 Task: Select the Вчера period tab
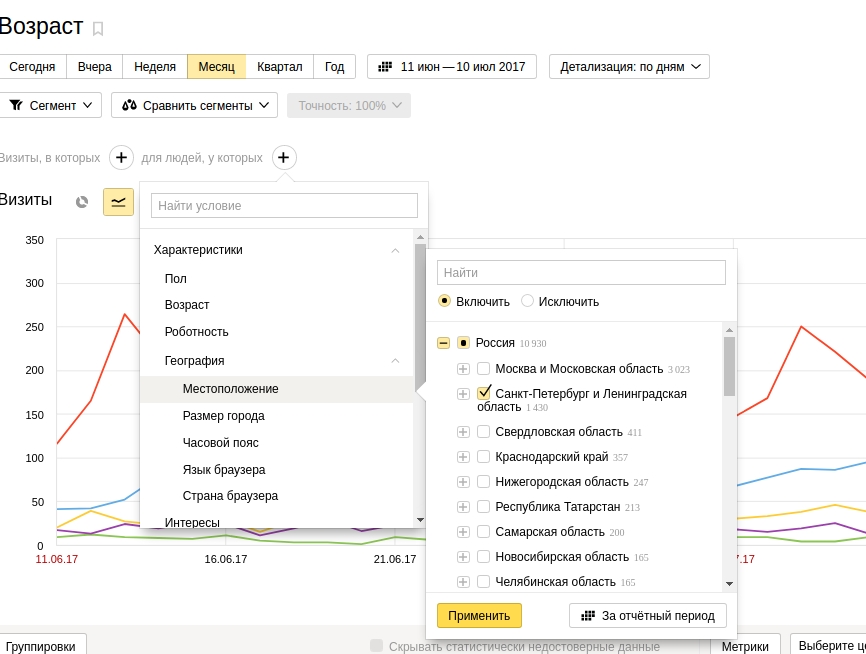coord(94,67)
